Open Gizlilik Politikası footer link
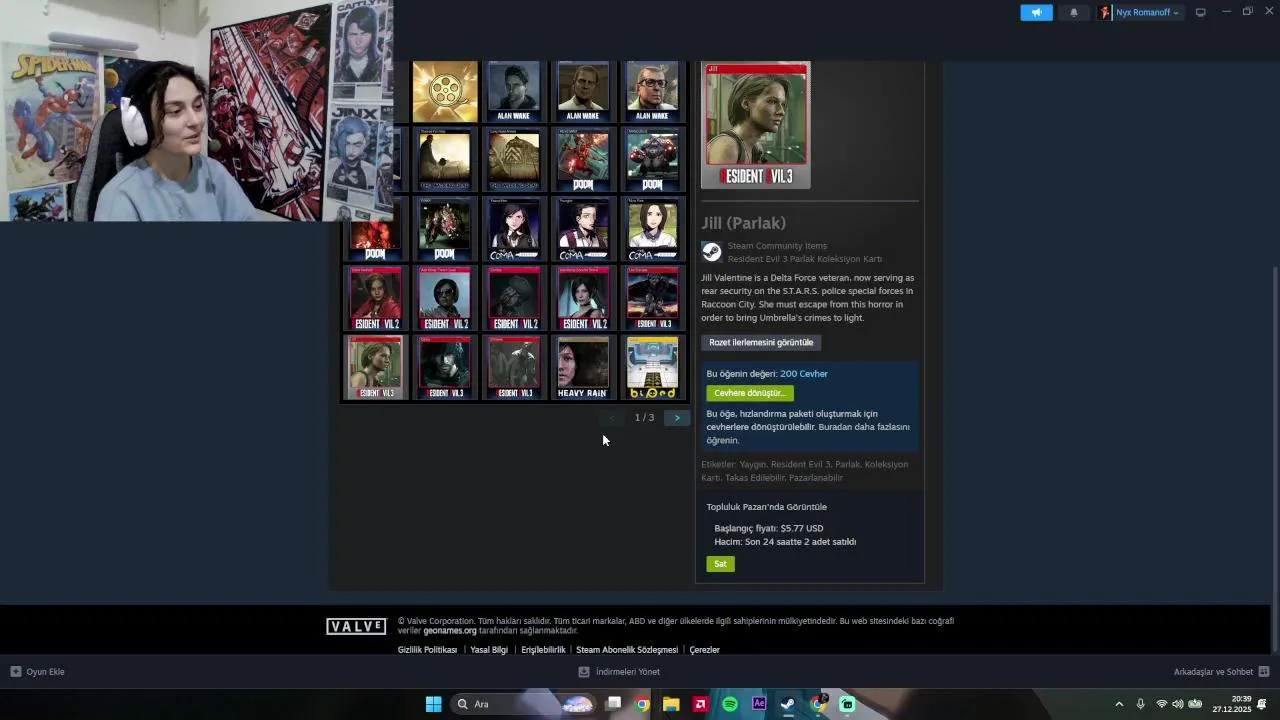 (427, 650)
